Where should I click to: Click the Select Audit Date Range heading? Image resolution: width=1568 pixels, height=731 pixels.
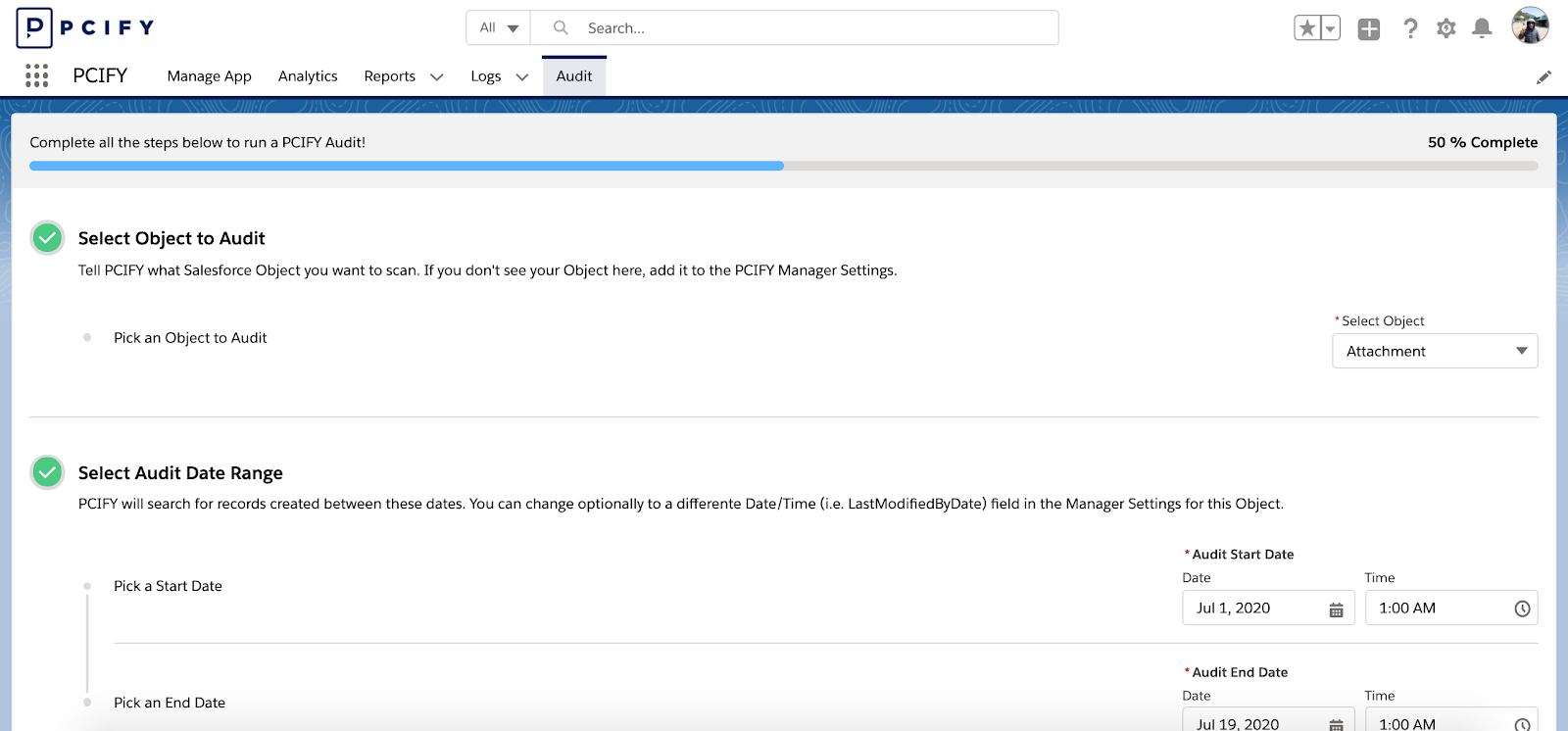180,473
